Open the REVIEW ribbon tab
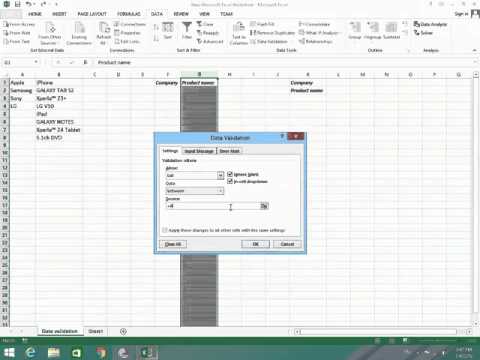The width and height of the screenshot is (480, 360). [181, 14]
